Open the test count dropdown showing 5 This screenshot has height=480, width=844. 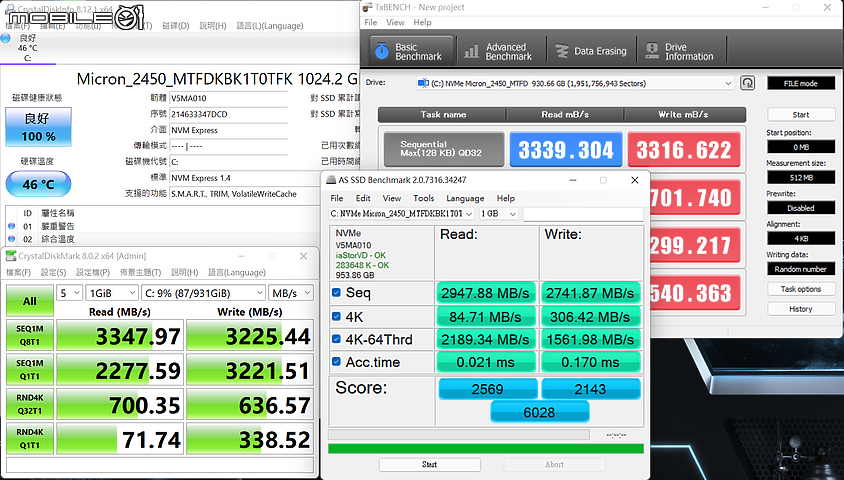pyautogui.click(x=69, y=293)
